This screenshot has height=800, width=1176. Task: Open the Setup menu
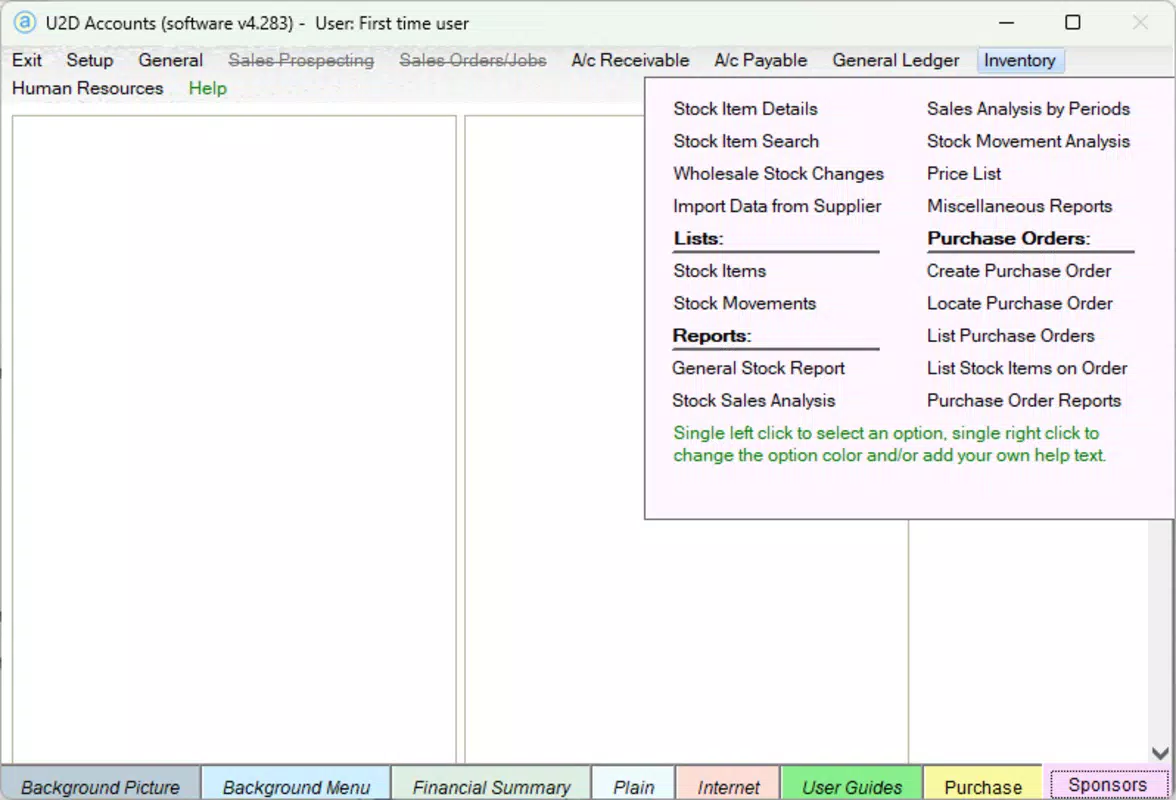90,60
